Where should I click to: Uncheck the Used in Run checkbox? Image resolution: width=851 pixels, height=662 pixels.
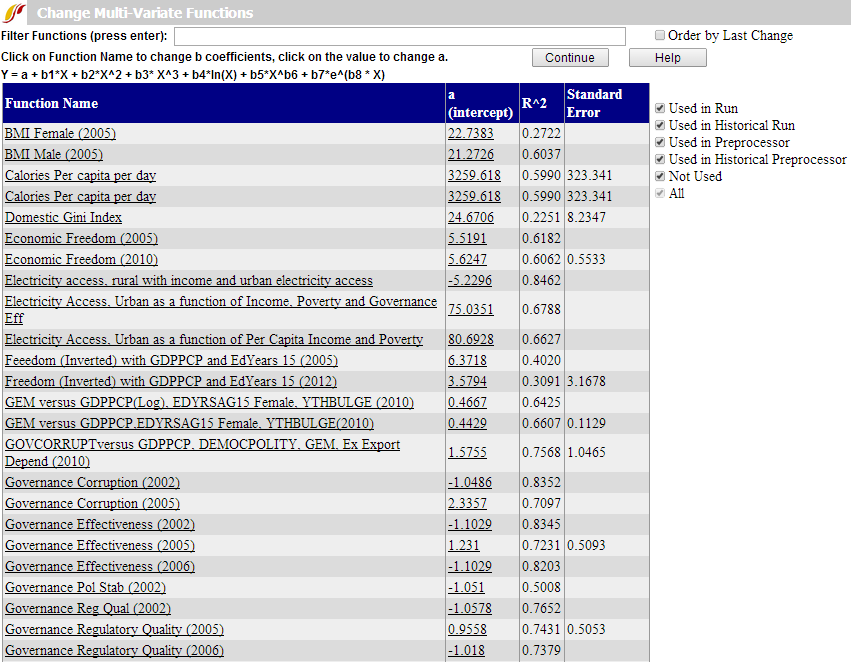coord(659,108)
